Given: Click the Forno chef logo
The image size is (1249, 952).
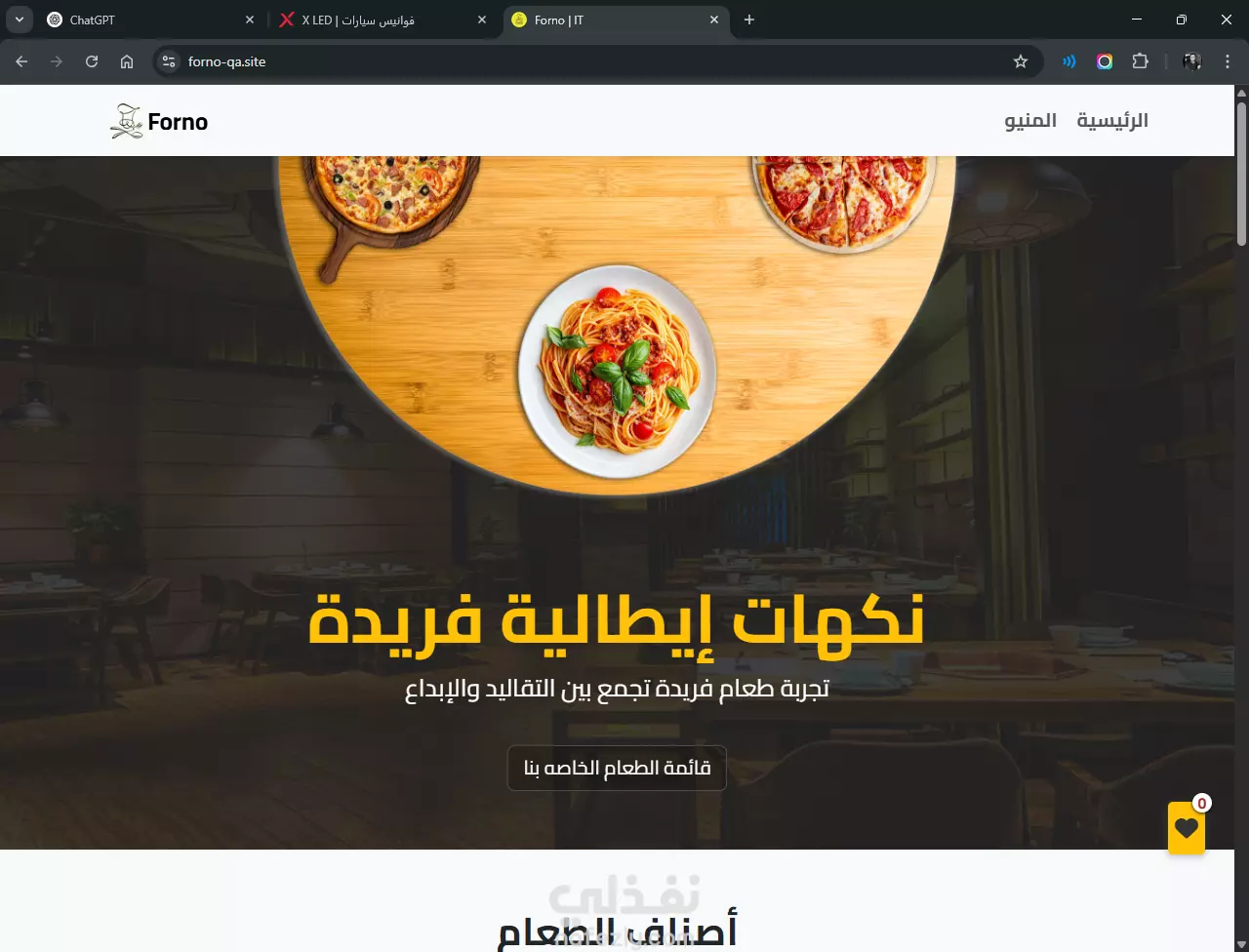Looking at the screenshot, I should (159, 121).
